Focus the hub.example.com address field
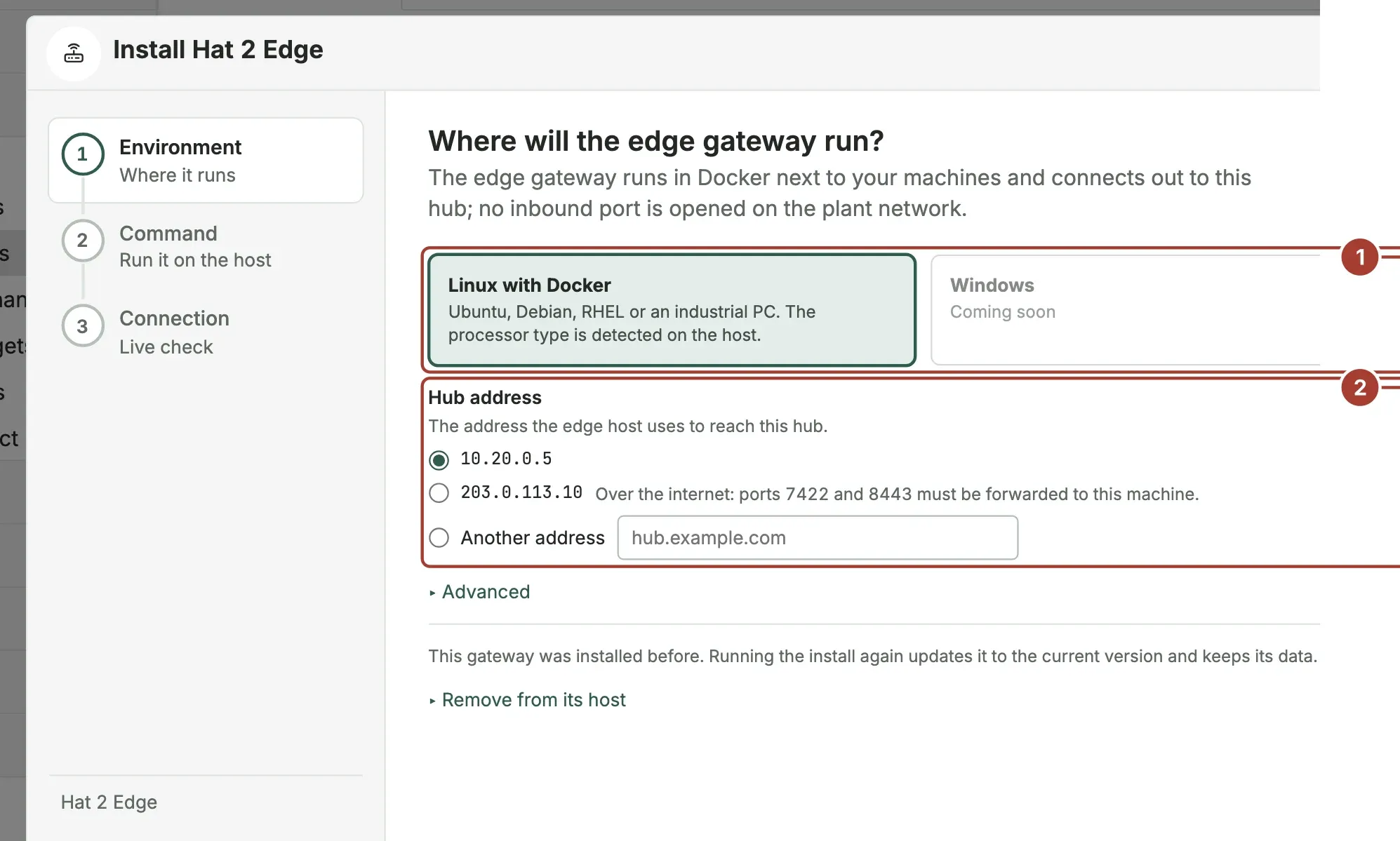Screen dimensions: 1400x841 (818, 538)
